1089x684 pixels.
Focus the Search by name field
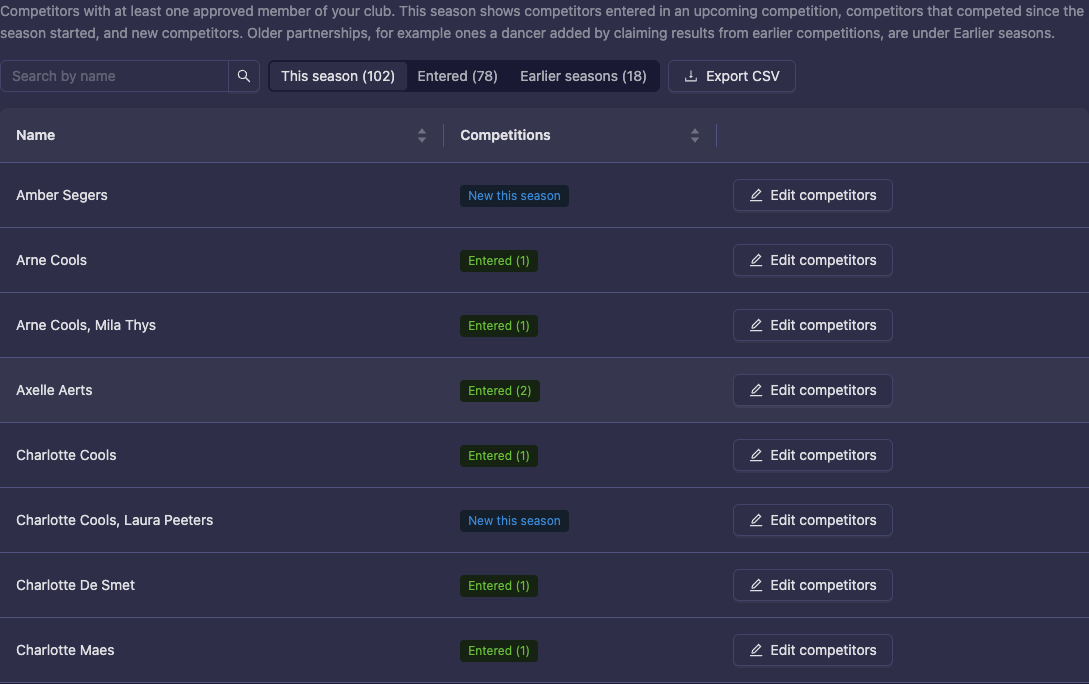pyautogui.click(x=115, y=76)
